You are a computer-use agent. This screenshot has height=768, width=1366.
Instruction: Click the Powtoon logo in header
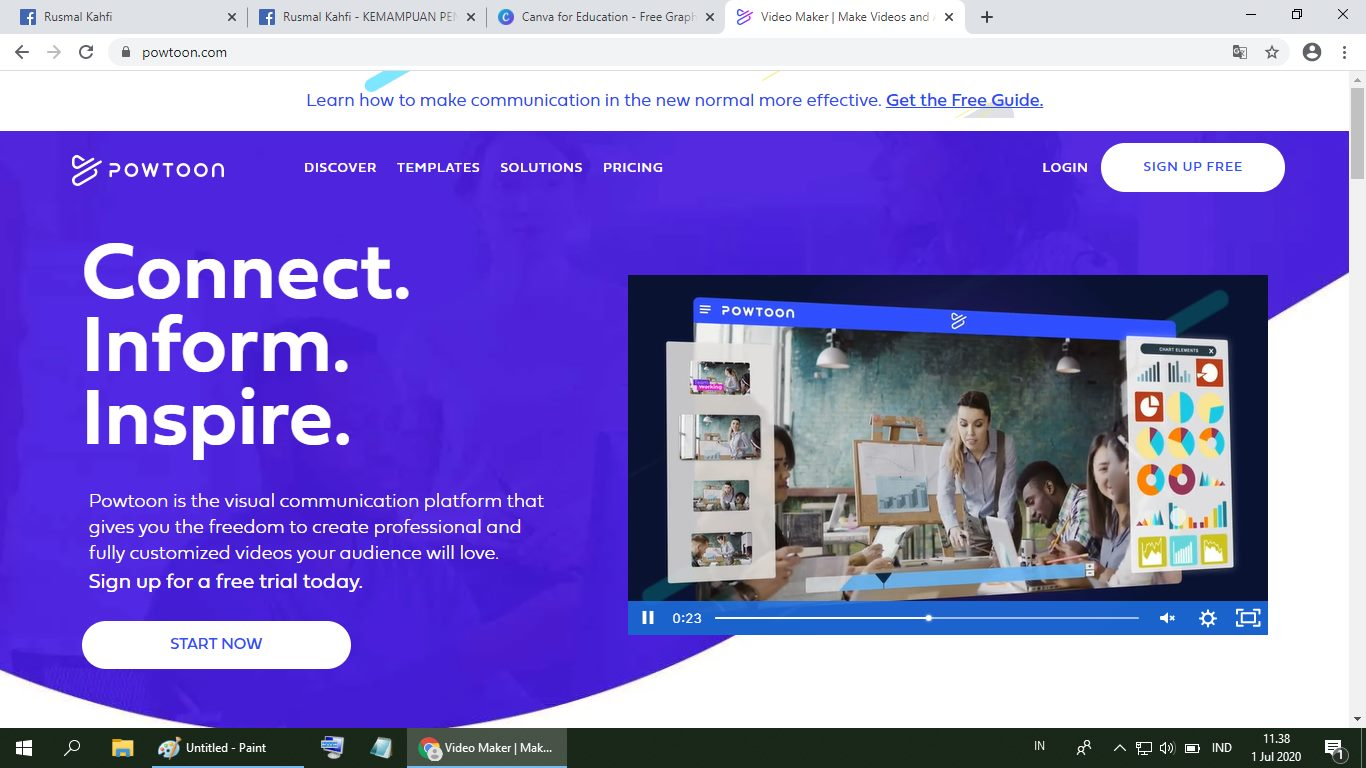pyautogui.click(x=148, y=170)
